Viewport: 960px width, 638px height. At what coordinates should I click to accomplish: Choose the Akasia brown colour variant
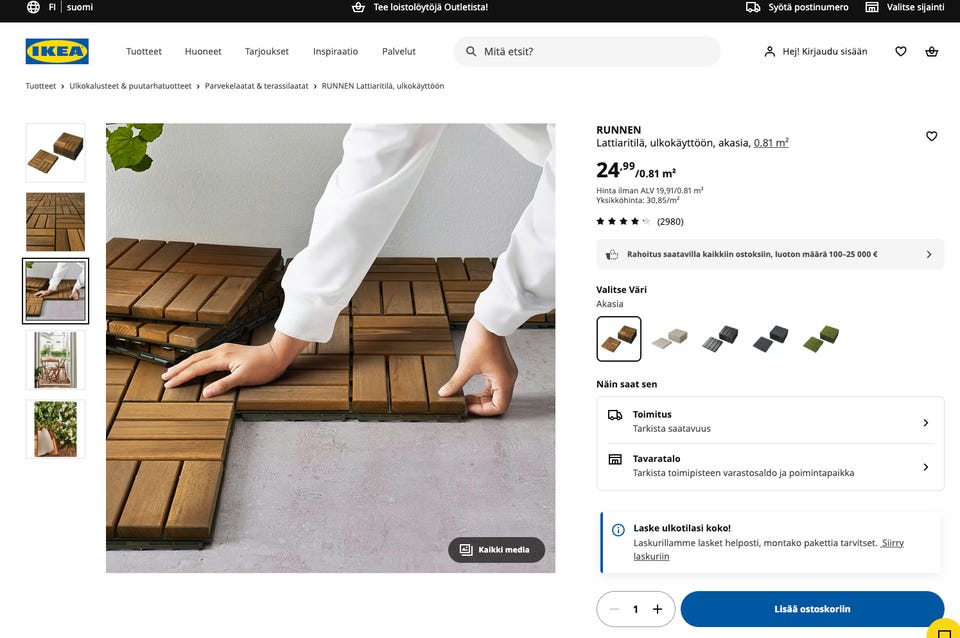point(619,339)
